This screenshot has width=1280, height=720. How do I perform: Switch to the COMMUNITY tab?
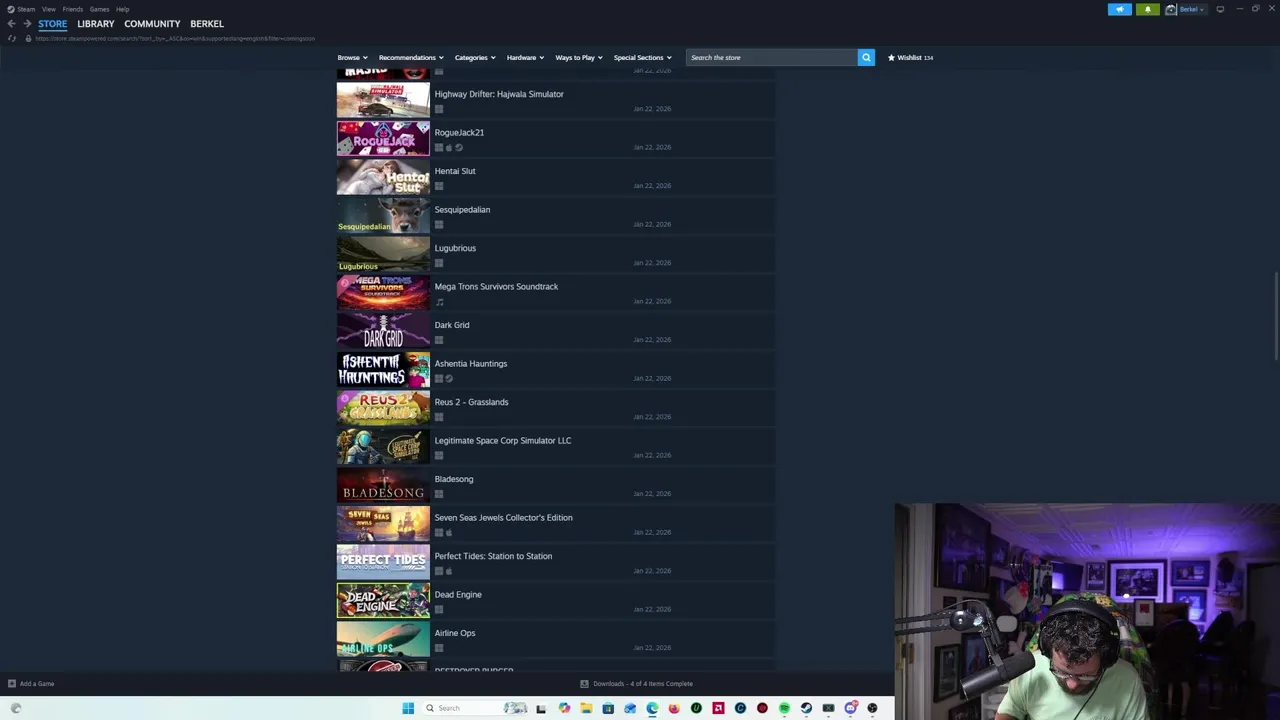click(x=152, y=23)
